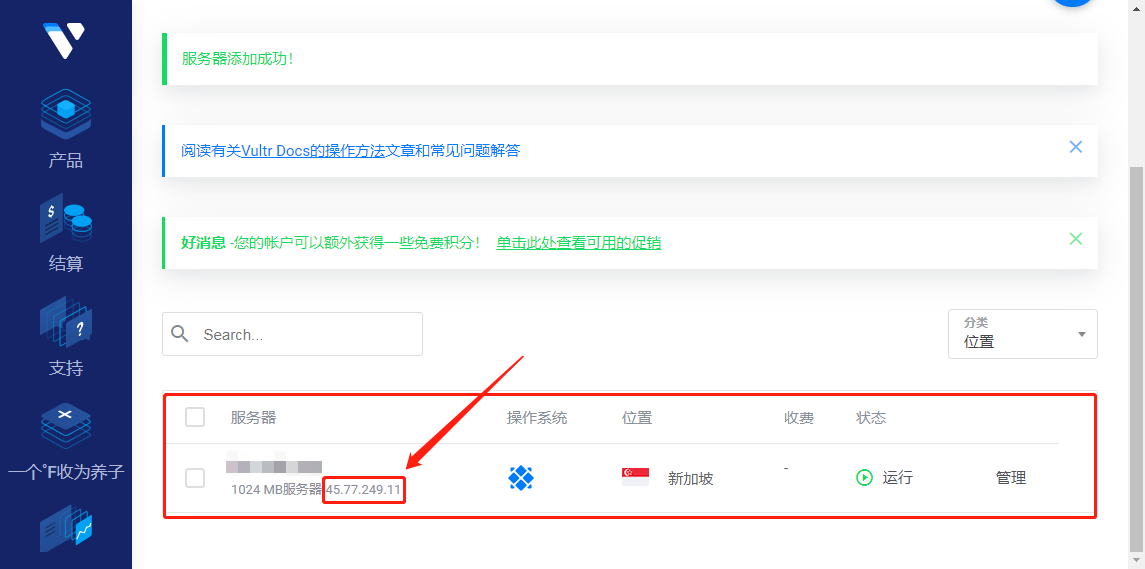Viewport: 1145px width, 569px height.
Task: Click the blue operating system icon
Action: tap(521, 478)
